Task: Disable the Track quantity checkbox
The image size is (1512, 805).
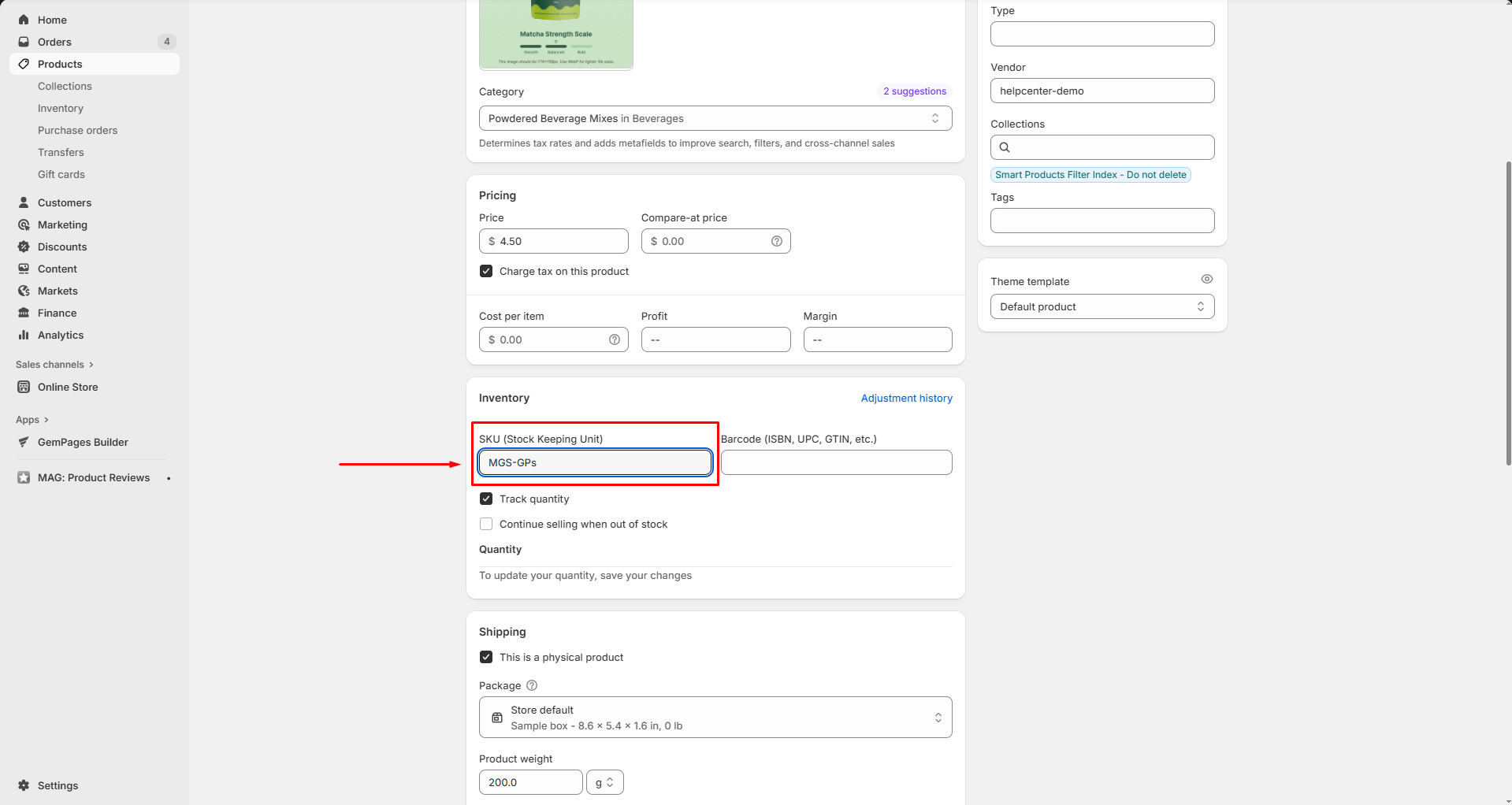Action: coord(486,499)
